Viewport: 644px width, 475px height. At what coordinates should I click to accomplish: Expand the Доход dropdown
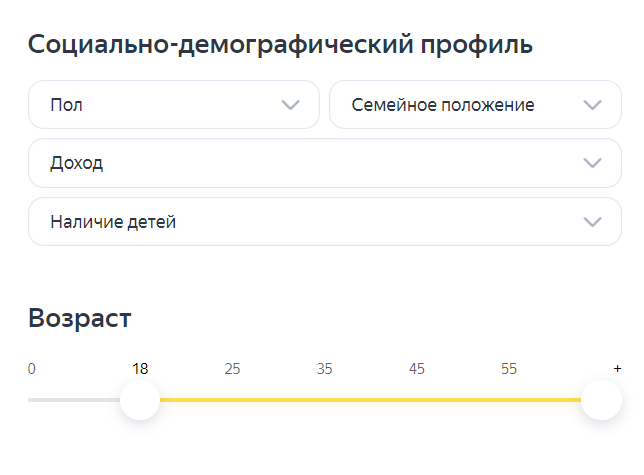coord(324,163)
